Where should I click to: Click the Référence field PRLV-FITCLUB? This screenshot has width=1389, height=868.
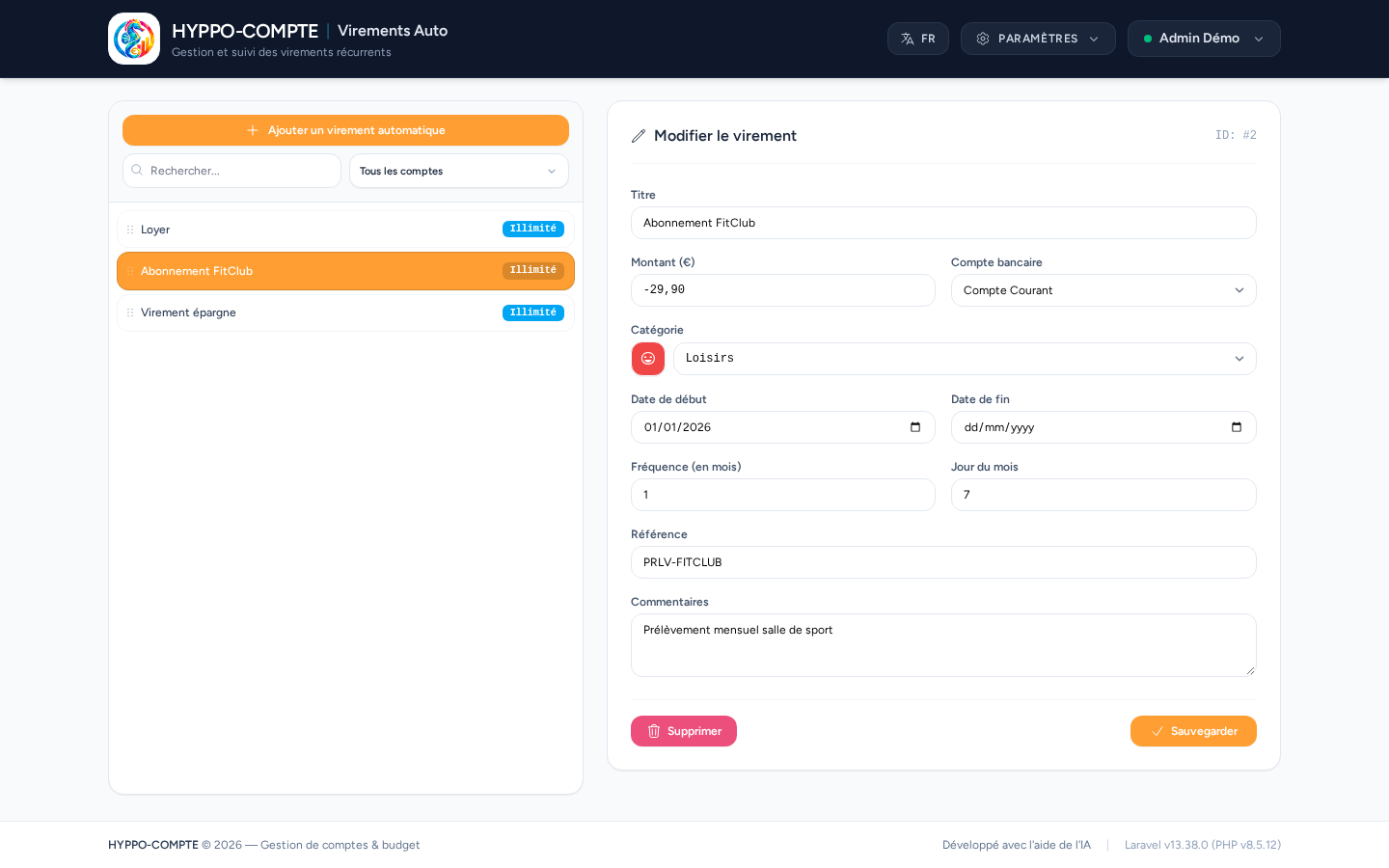[943, 562]
